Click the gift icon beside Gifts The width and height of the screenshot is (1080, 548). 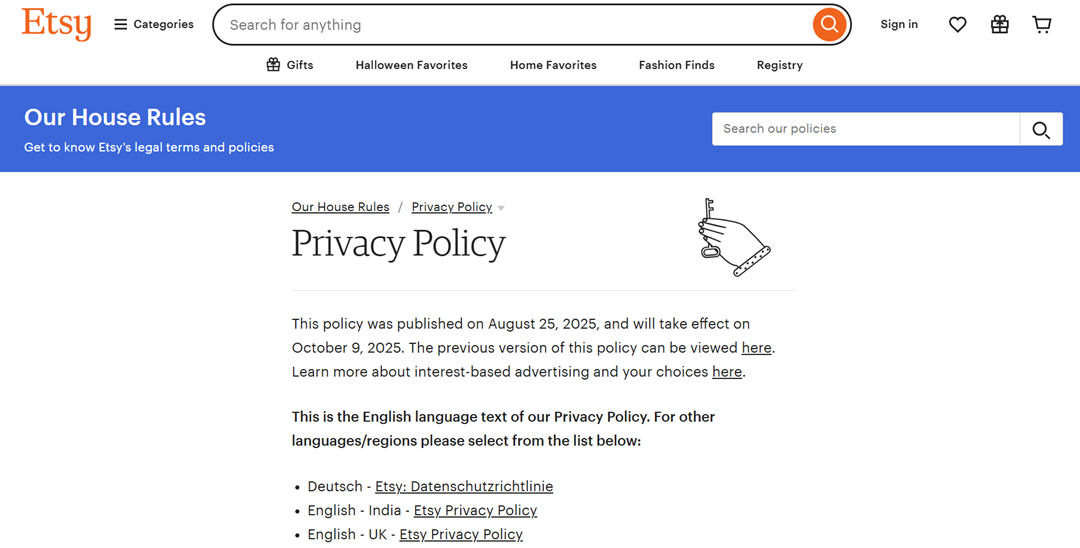[273, 65]
